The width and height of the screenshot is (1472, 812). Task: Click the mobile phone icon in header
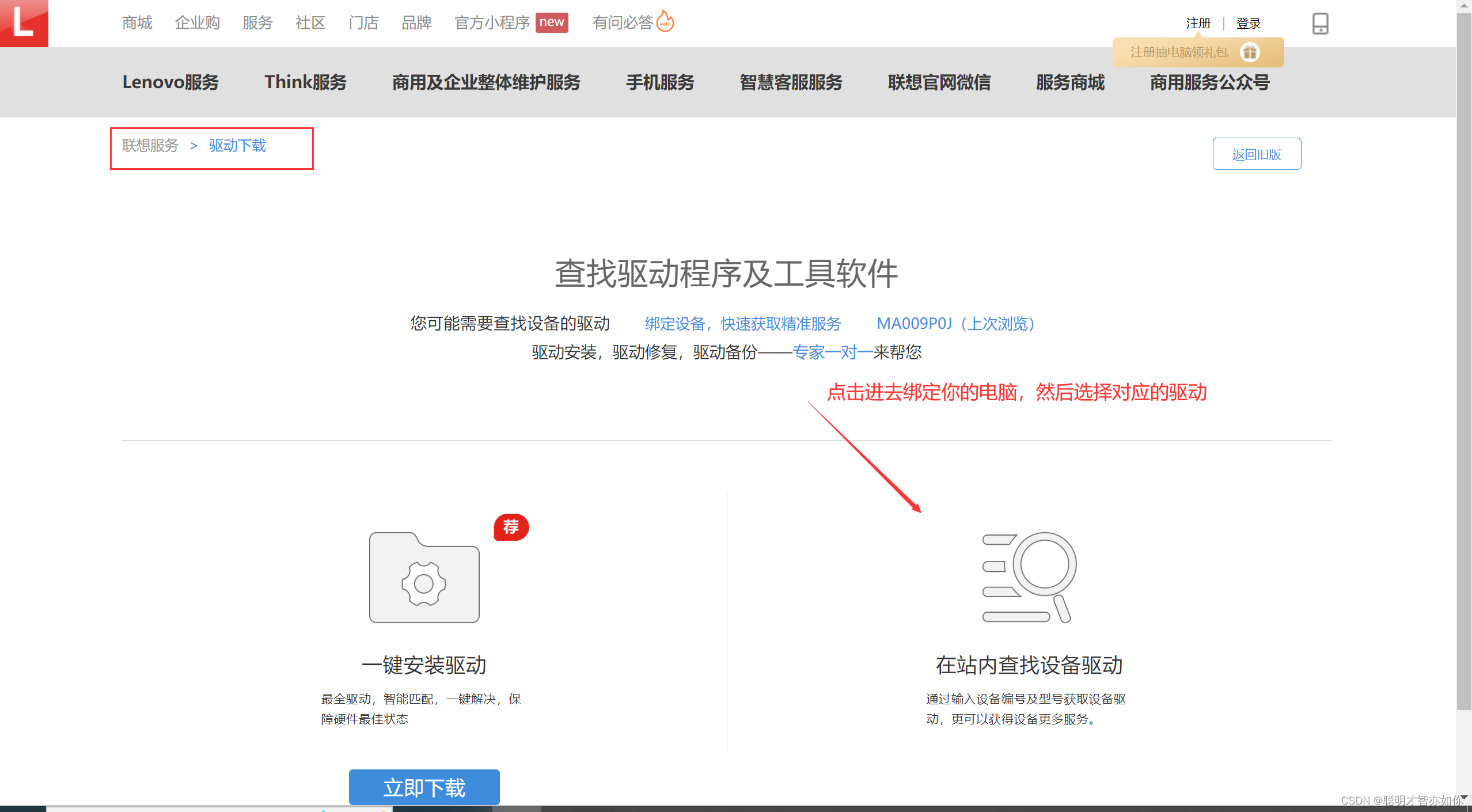1320,24
